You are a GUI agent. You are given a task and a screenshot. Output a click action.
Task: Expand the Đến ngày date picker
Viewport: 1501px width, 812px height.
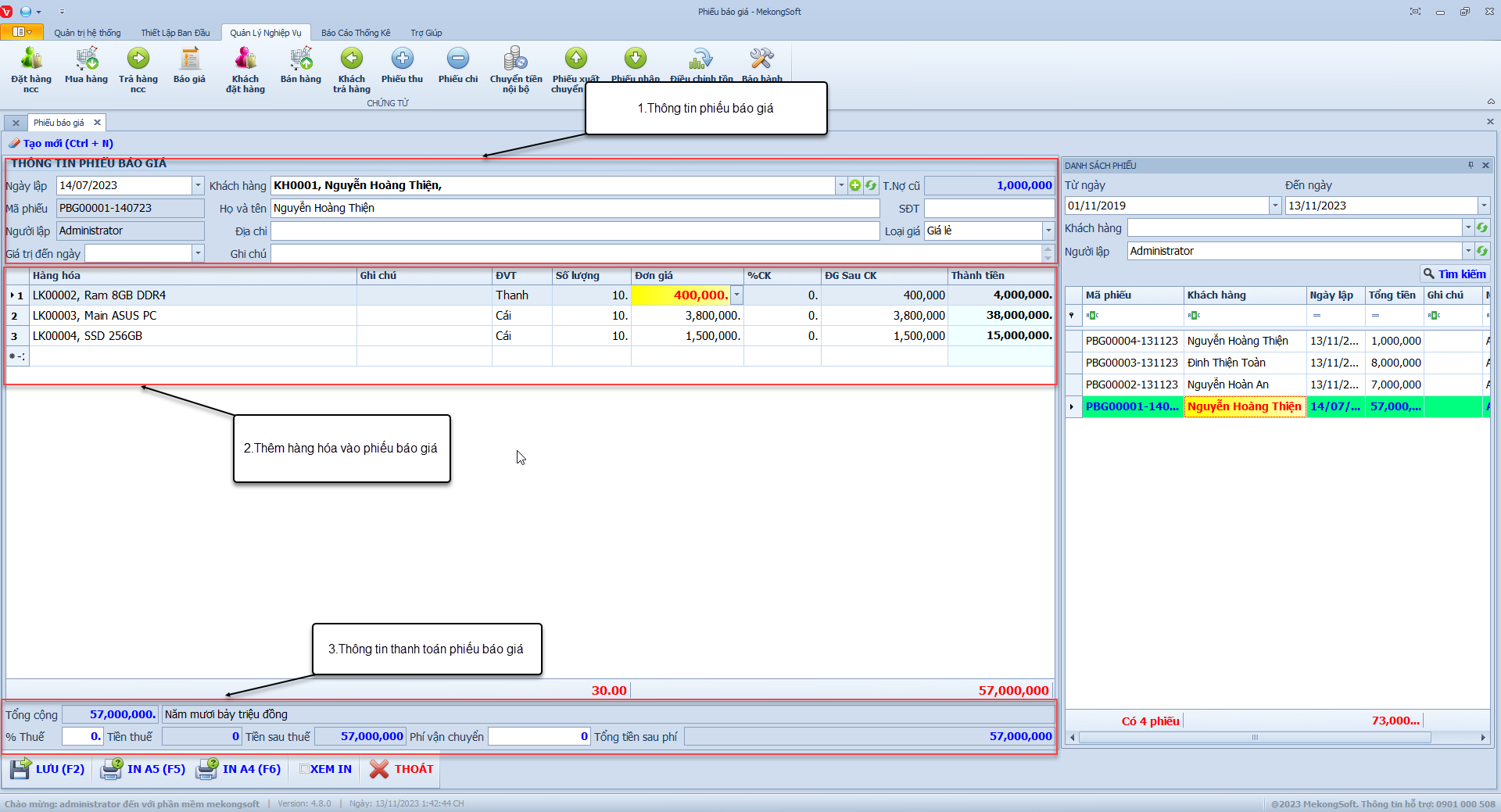click(x=1483, y=206)
